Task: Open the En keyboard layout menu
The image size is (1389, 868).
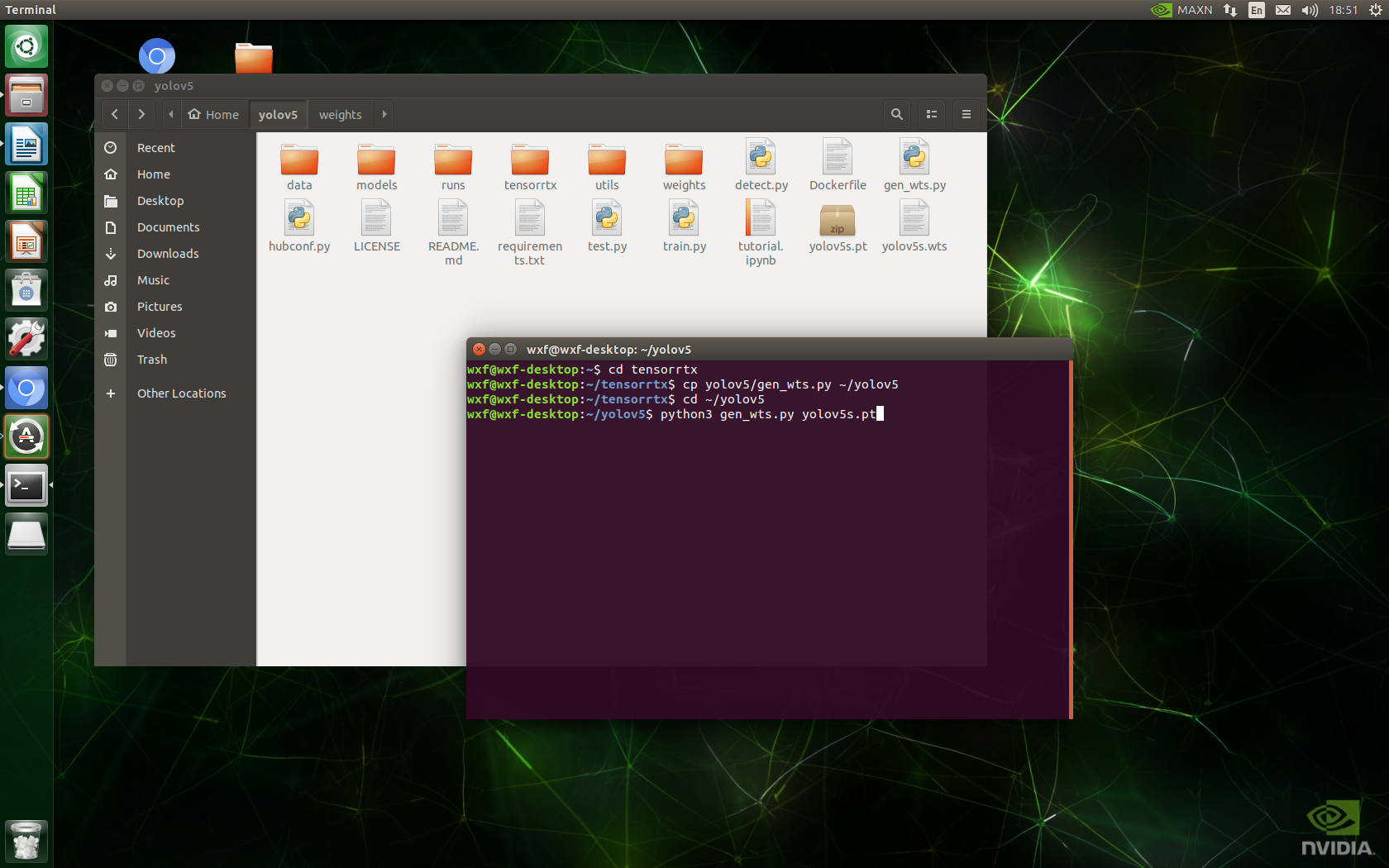Action: (x=1256, y=10)
